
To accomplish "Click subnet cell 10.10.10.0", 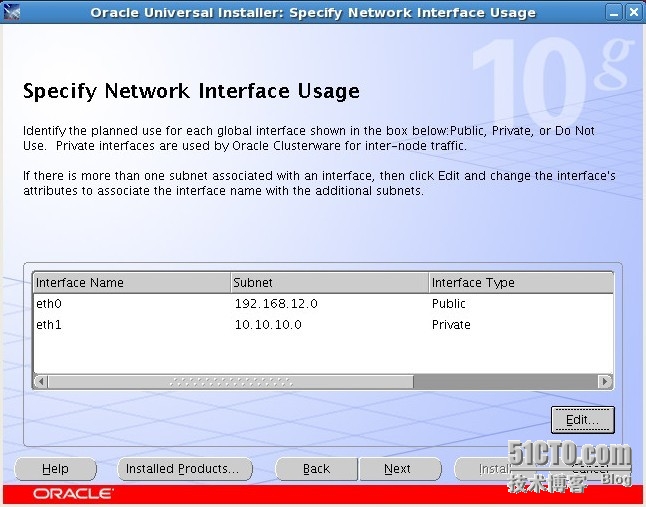I will (x=329, y=325).
